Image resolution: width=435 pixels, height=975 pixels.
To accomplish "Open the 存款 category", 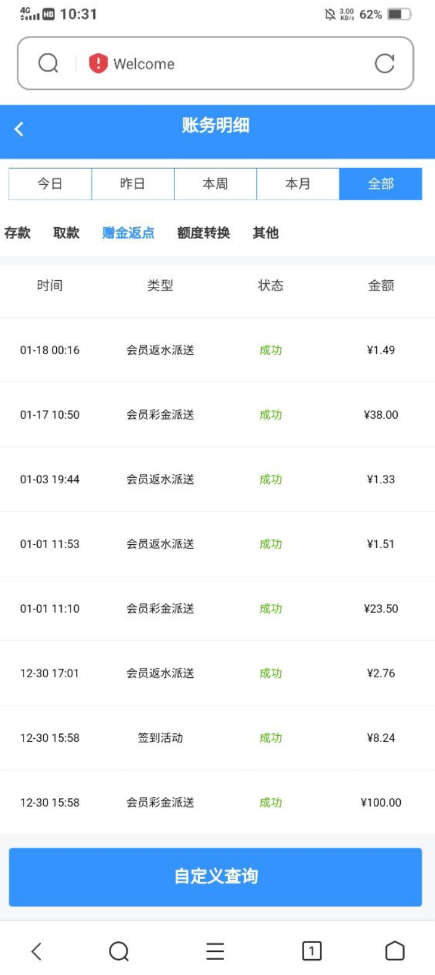I will [17, 233].
